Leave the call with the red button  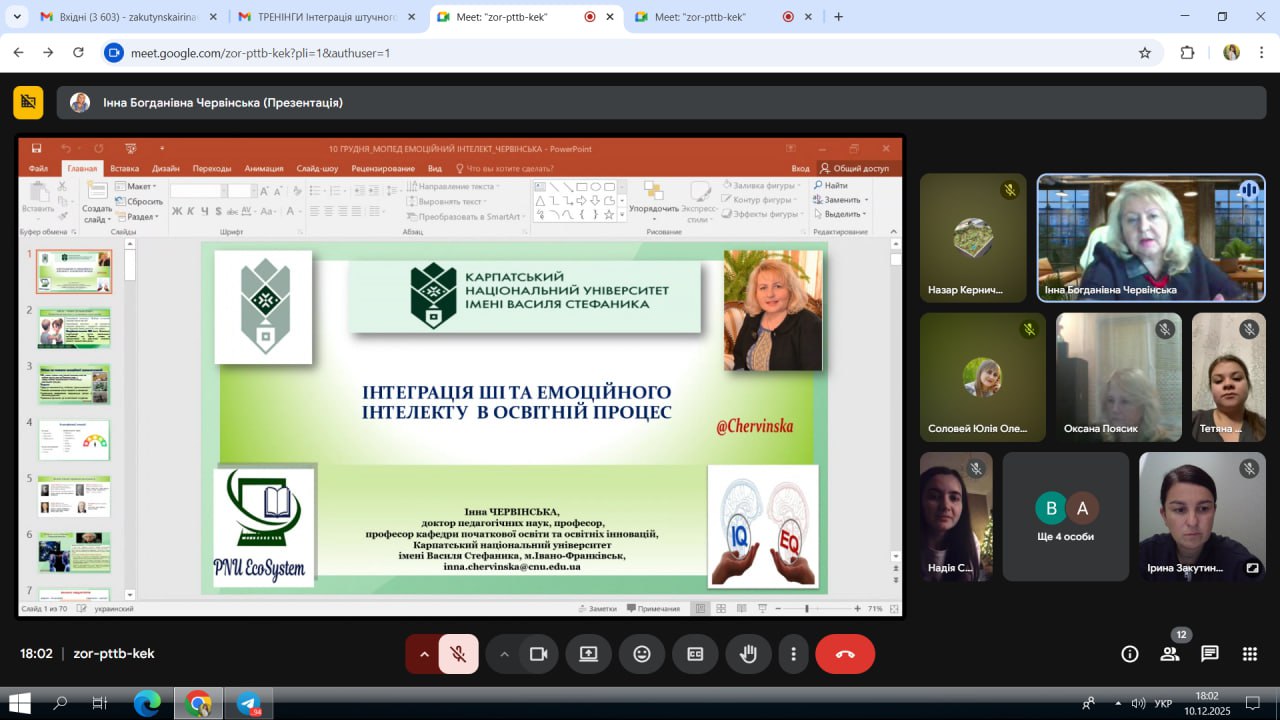pyautogui.click(x=845, y=654)
